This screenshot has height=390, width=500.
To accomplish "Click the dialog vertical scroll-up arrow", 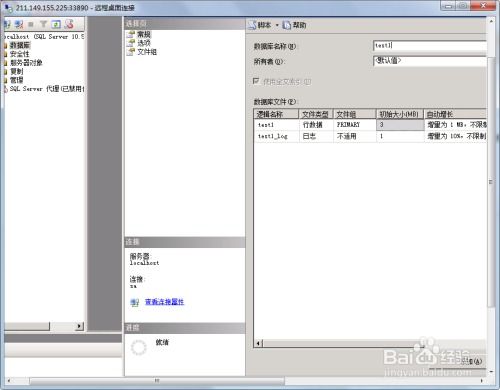I will pos(491,21).
